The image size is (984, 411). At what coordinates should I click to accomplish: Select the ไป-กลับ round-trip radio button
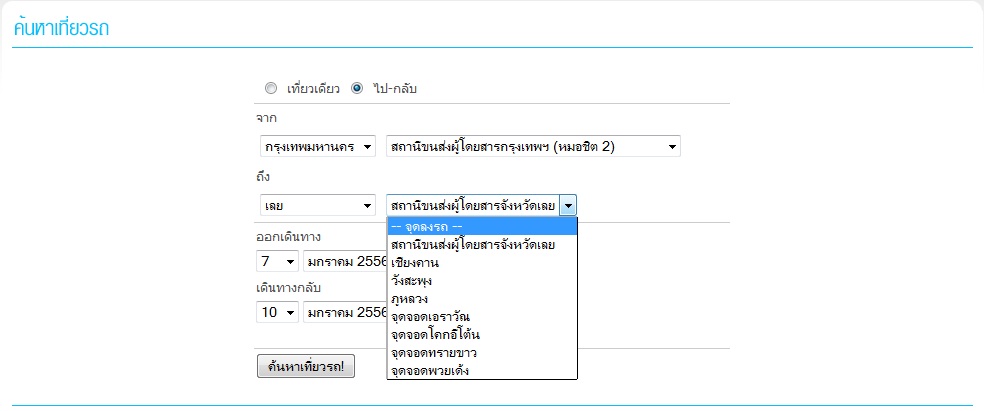click(x=357, y=88)
